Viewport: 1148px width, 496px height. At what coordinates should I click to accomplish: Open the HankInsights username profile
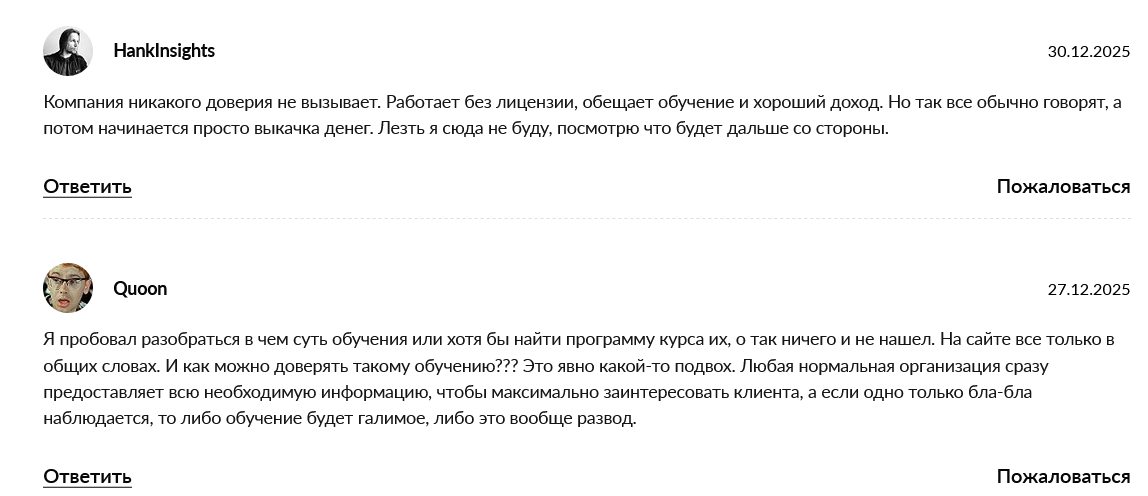pos(164,51)
